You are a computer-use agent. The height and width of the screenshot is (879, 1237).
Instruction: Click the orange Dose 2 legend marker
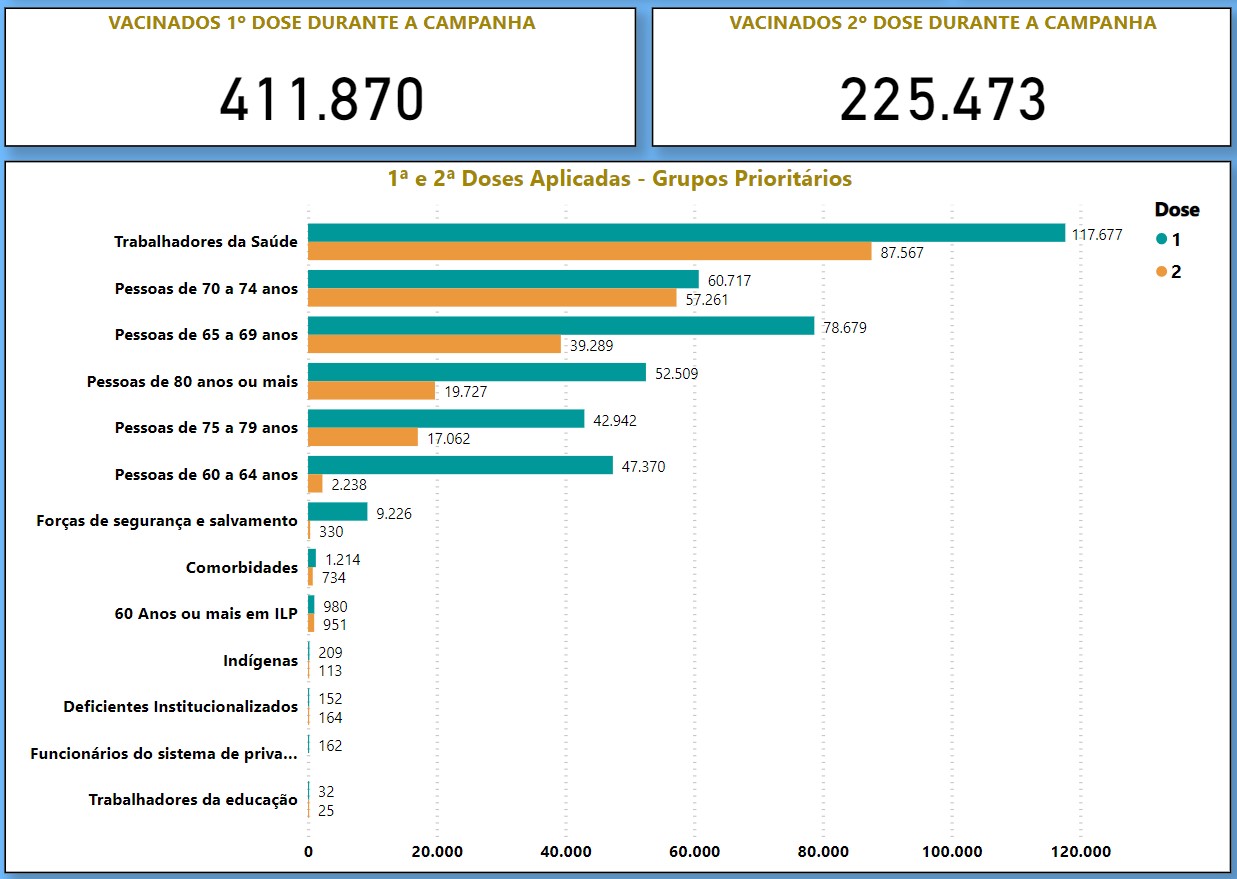click(1161, 272)
